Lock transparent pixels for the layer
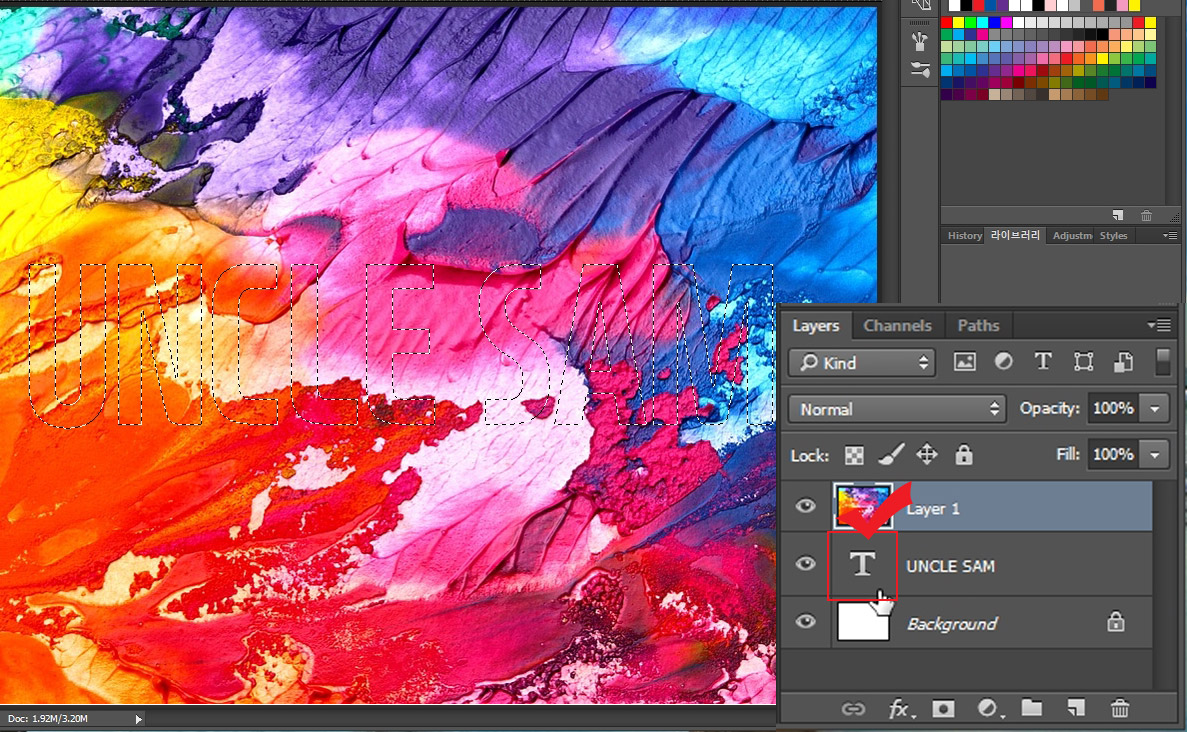Viewport: 1187px width, 732px height. 854,455
